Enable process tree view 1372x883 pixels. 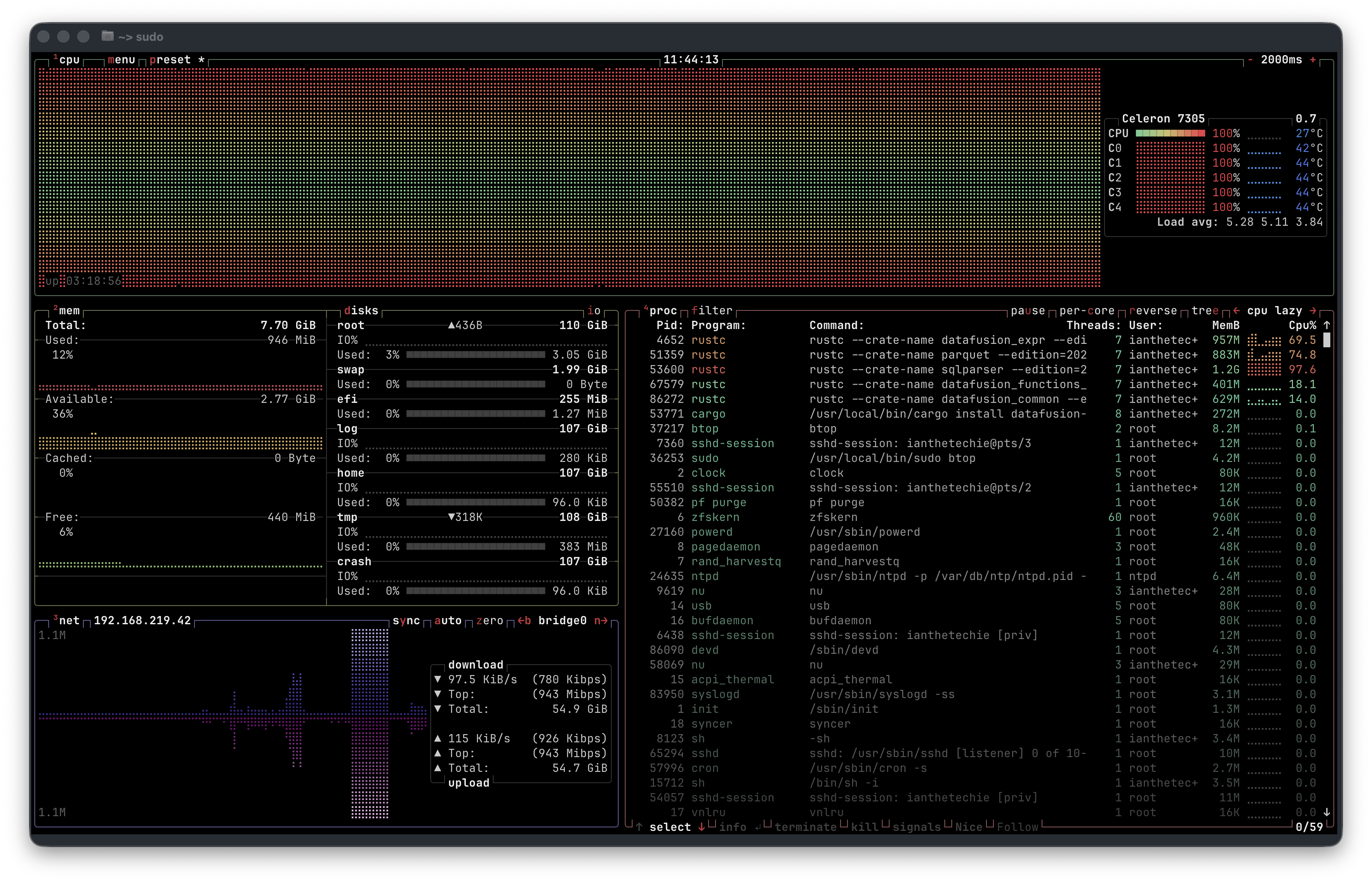pos(1205,311)
